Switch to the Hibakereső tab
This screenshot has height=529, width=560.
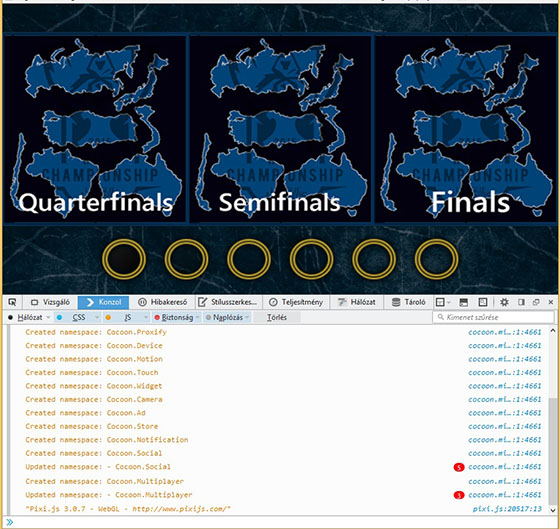(162, 302)
